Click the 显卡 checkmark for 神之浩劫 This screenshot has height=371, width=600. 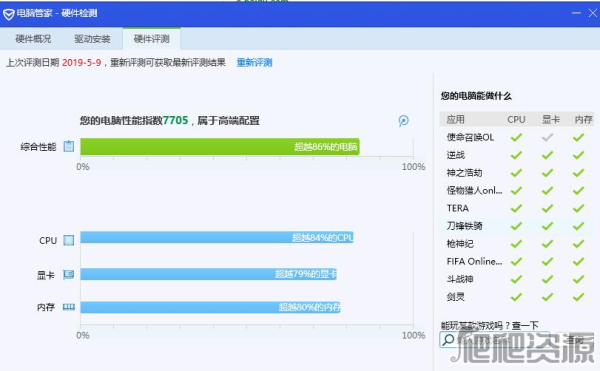(x=548, y=172)
